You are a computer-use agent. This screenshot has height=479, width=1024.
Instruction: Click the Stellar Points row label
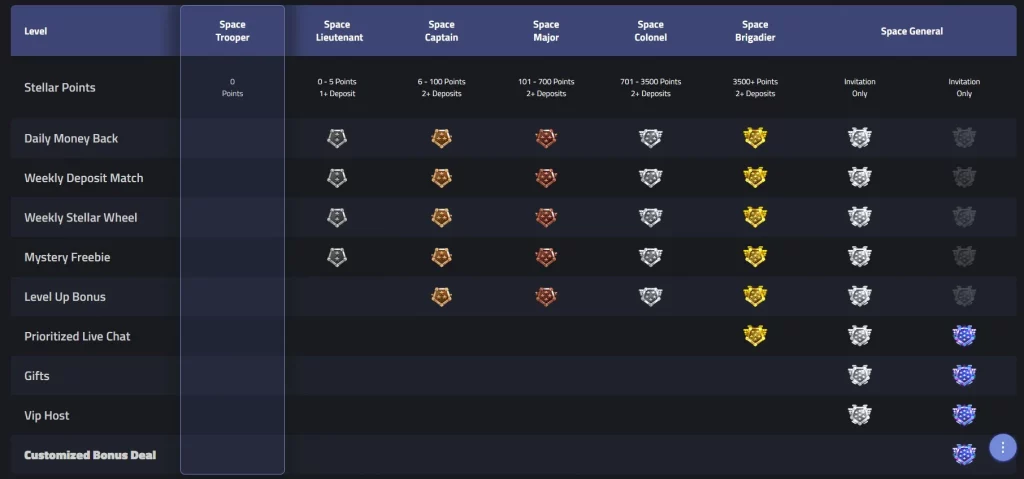[x=60, y=87]
